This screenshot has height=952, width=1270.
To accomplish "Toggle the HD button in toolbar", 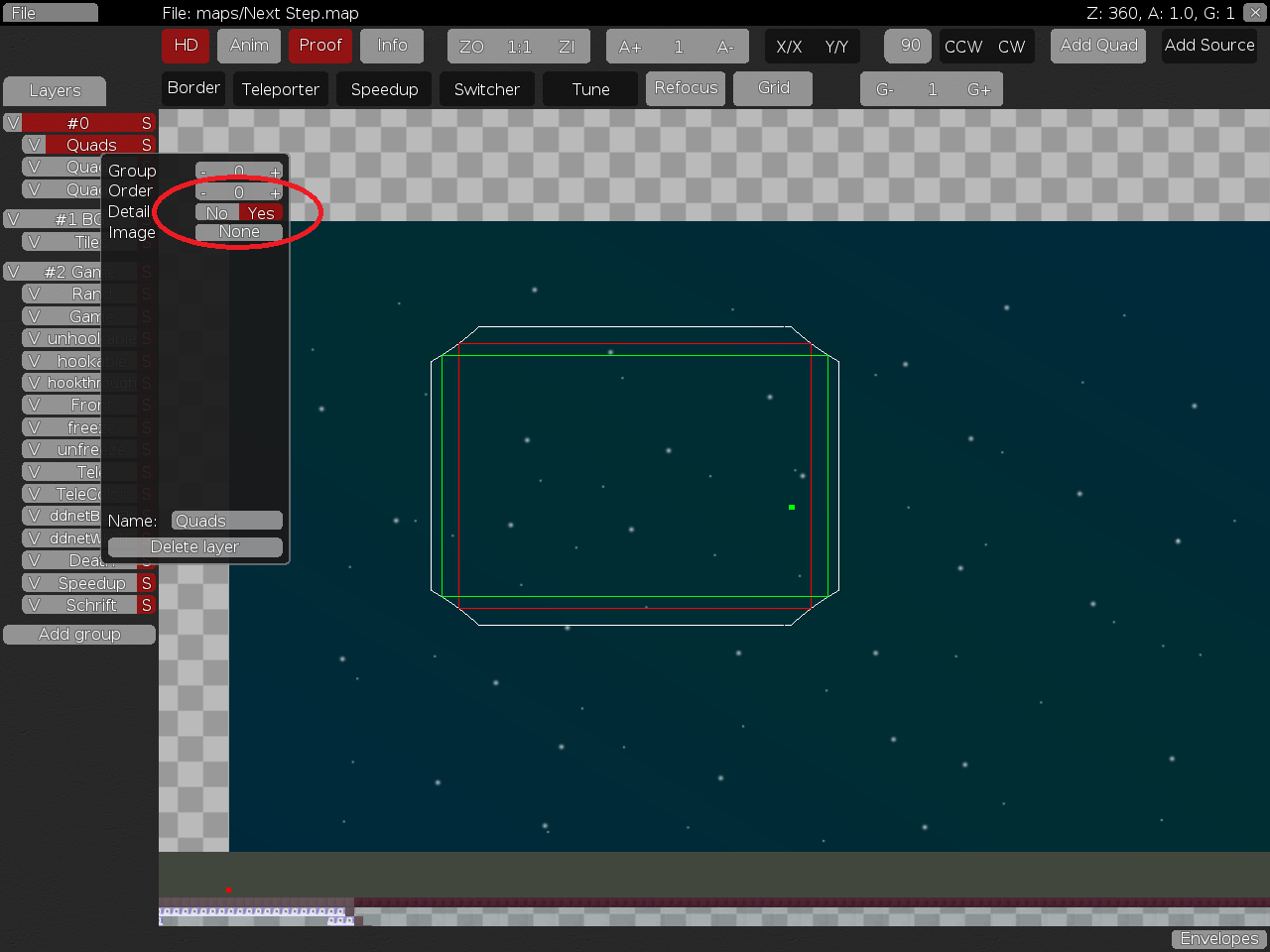I will click(x=186, y=46).
